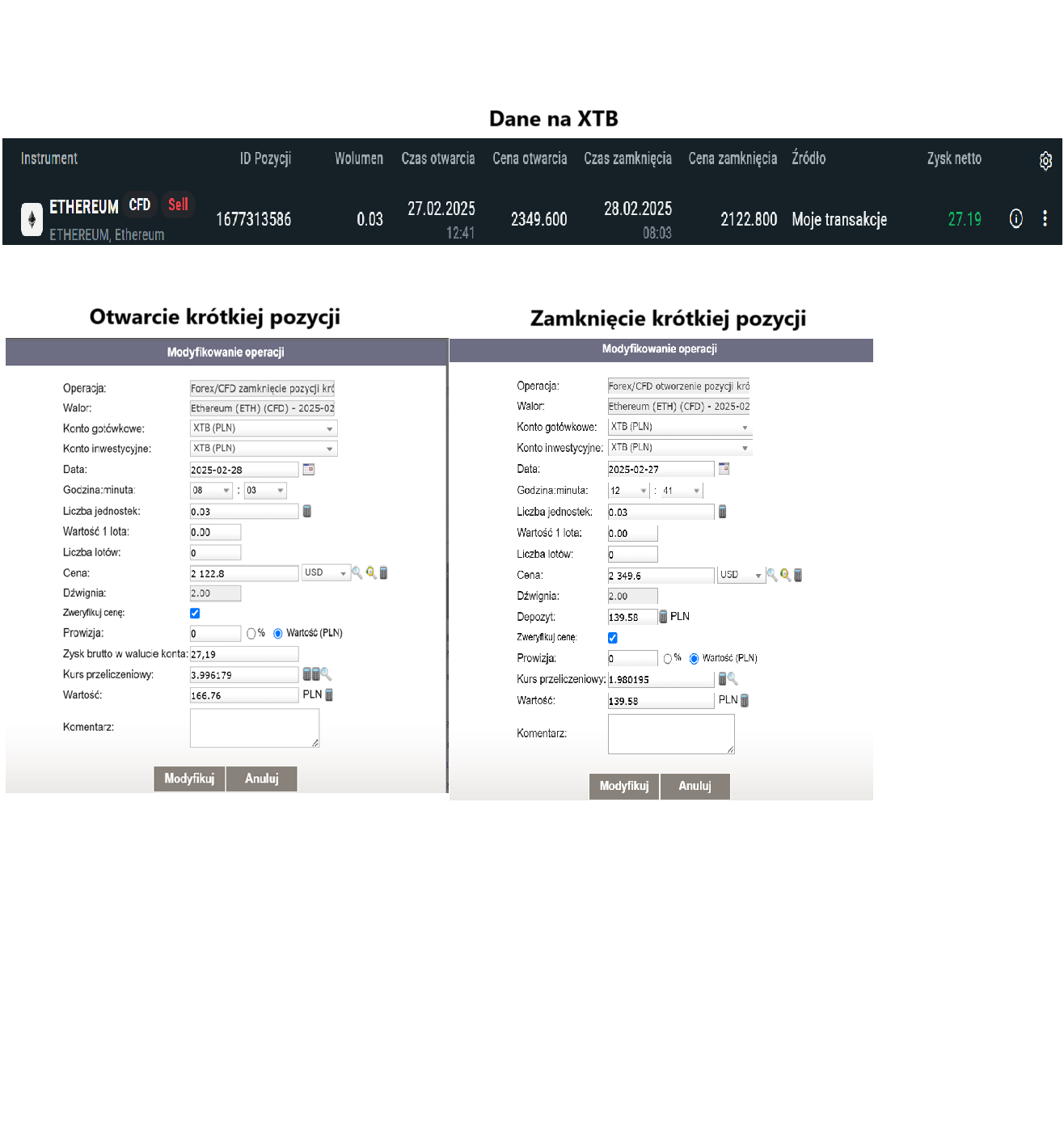
Task: Click Depozyt field showing 139.58
Action: point(632,616)
